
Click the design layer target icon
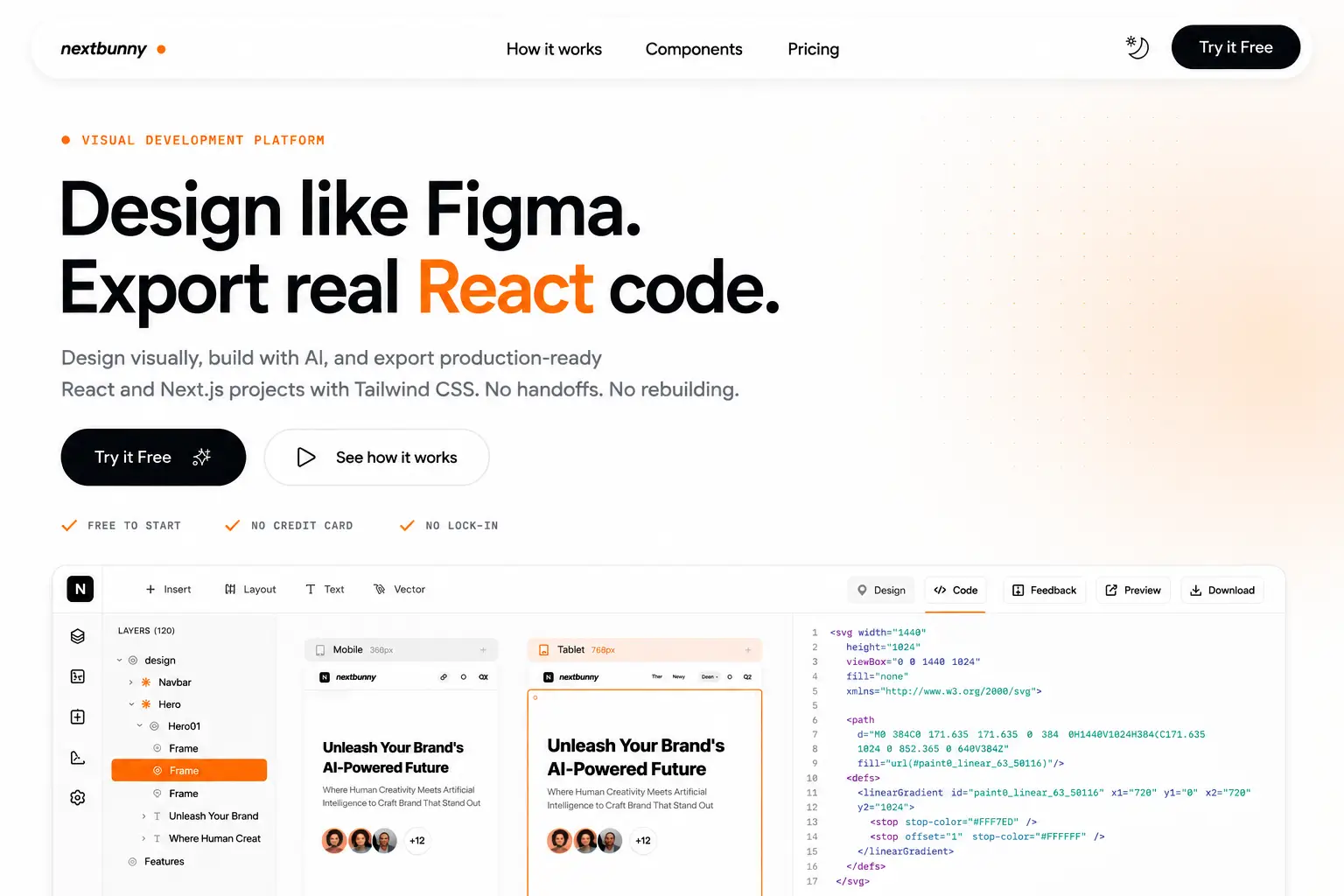point(133,660)
